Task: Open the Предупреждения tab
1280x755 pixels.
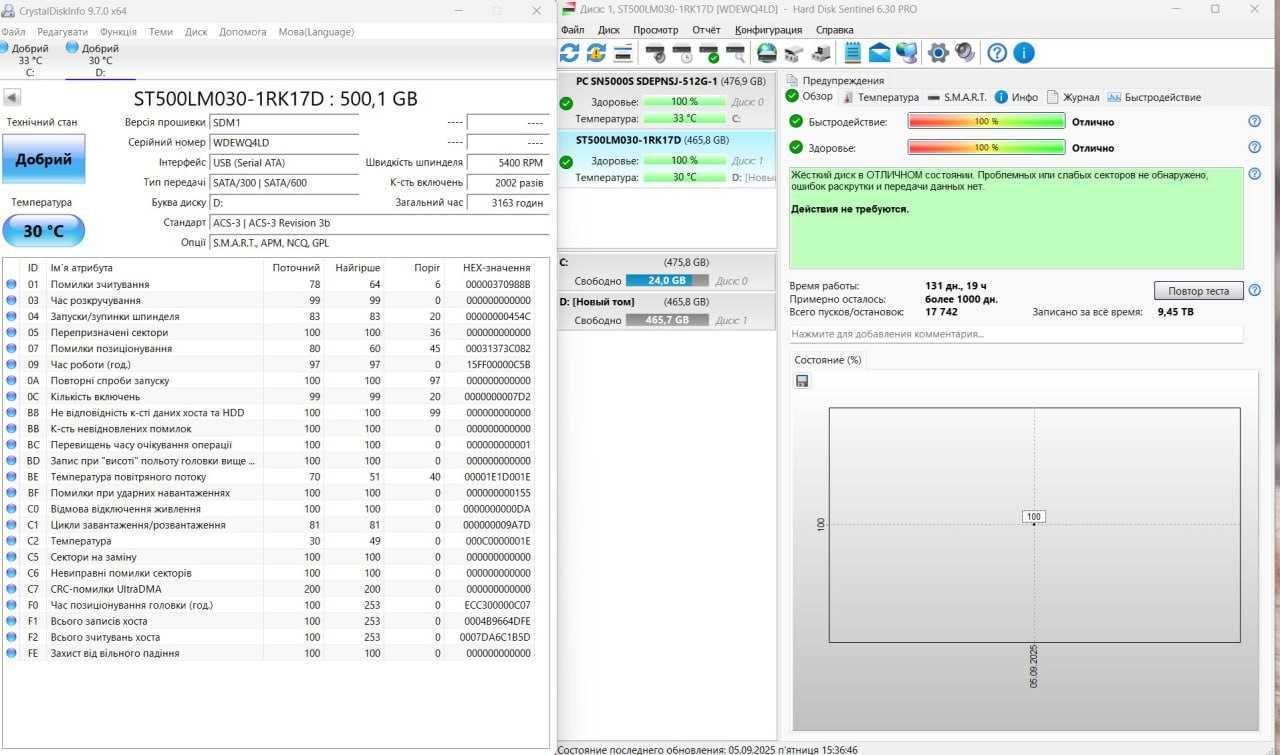Action: (x=835, y=80)
